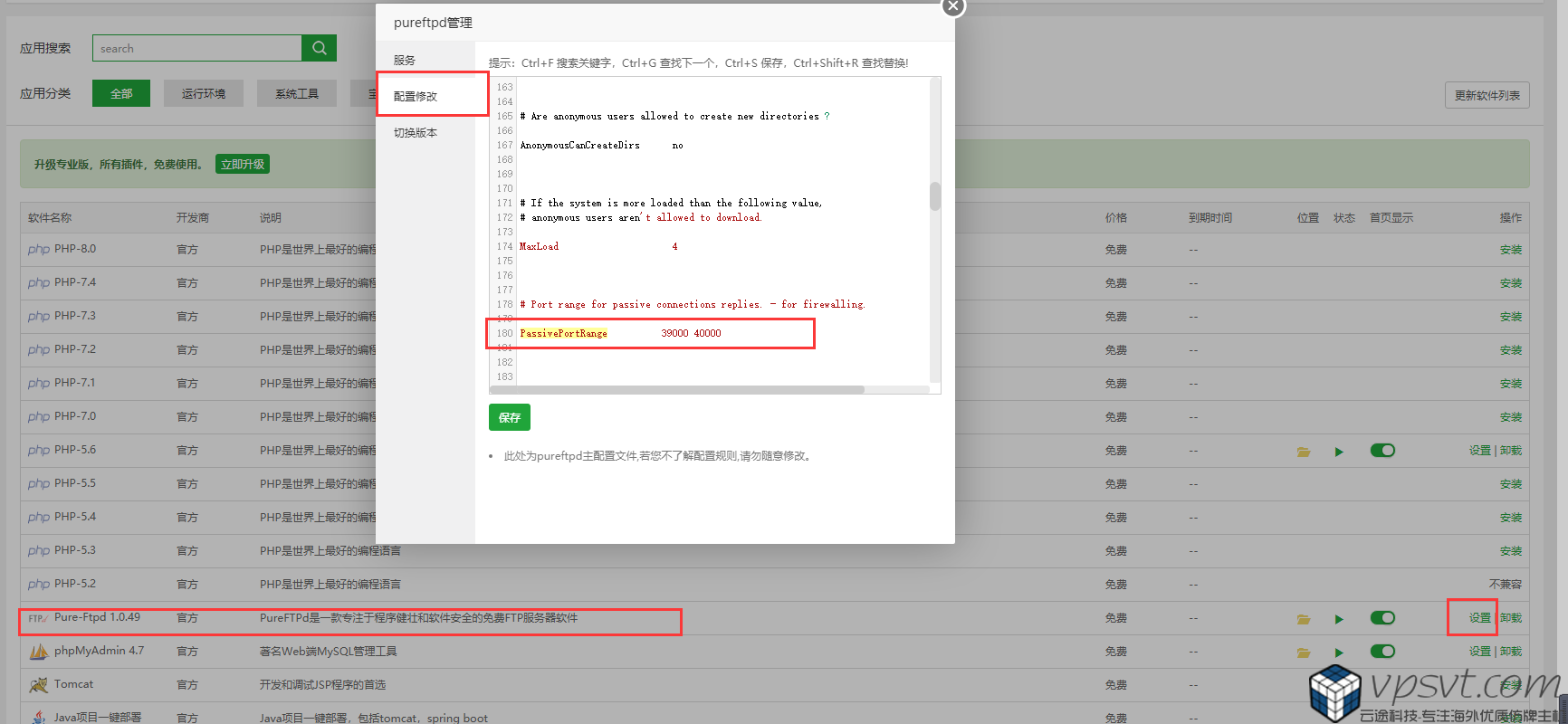1568x724 pixels.
Task: Toggle homepage display for Pure-Ftpd
Action: 1382,618
